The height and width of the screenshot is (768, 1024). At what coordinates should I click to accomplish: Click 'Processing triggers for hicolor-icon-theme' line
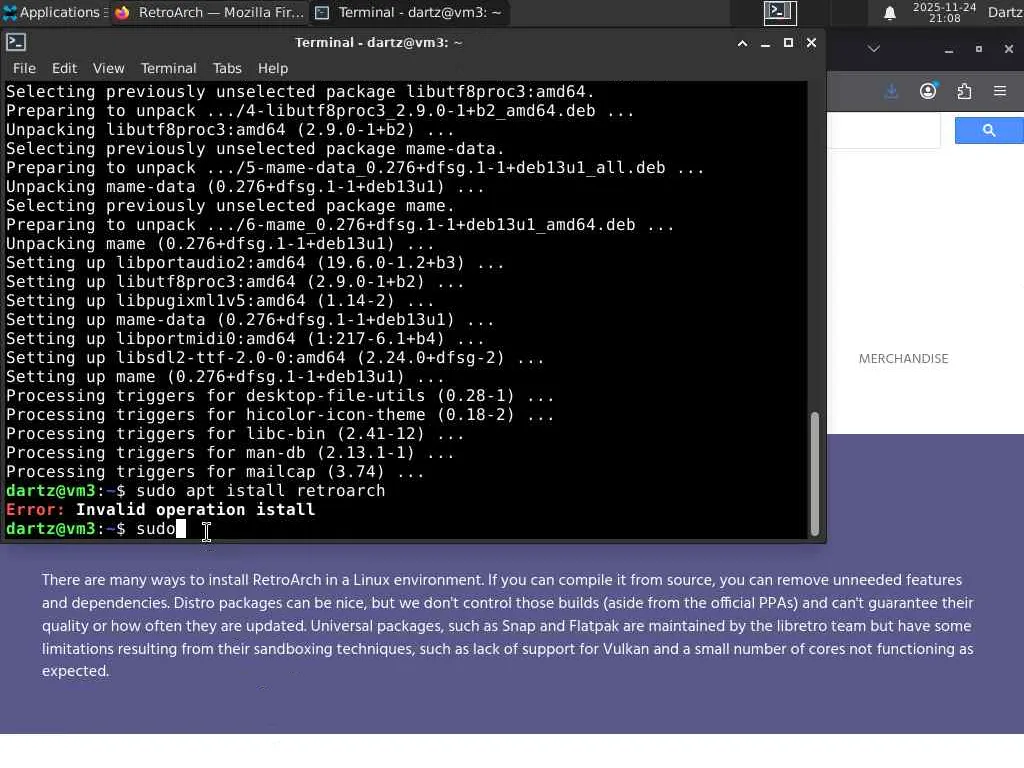click(x=280, y=415)
